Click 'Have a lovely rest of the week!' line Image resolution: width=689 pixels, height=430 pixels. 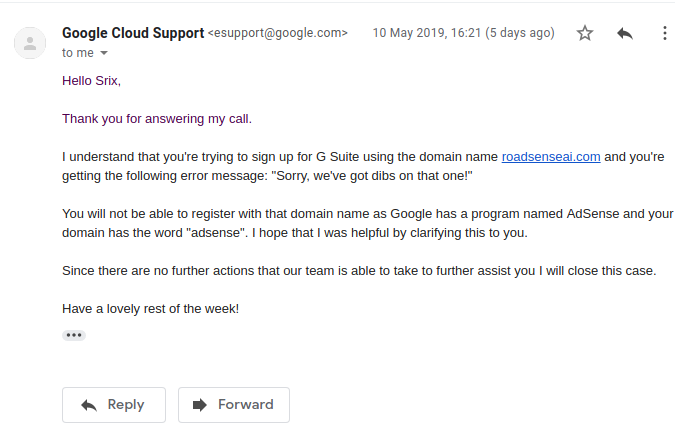[151, 309]
